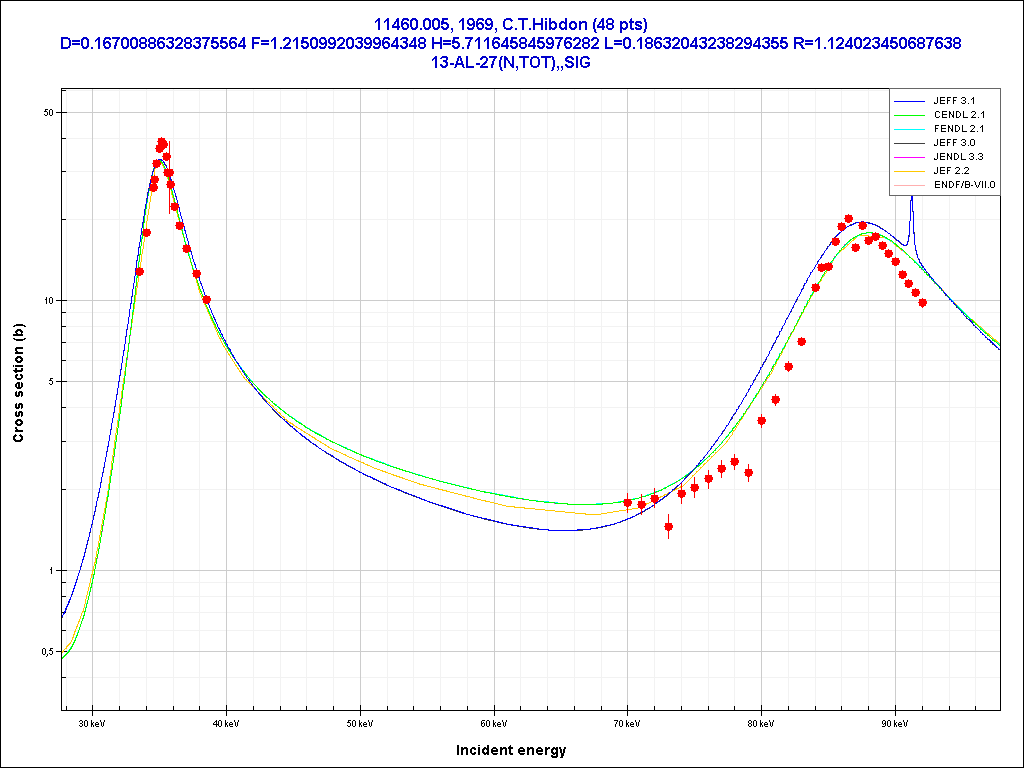Click the 90 keV x-axis tick label
Screen dimensions: 1024x768
point(895,723)
